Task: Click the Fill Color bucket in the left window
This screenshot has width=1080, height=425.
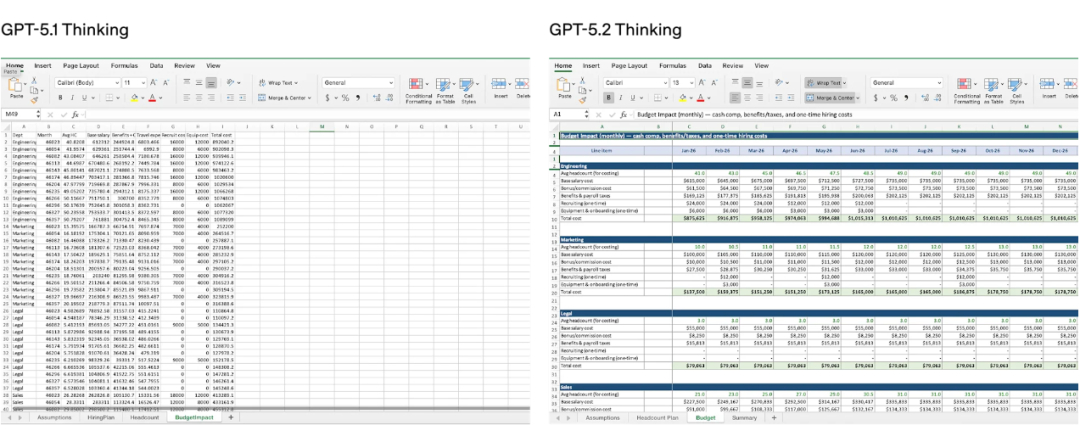Action: click(x=134, y=98)
